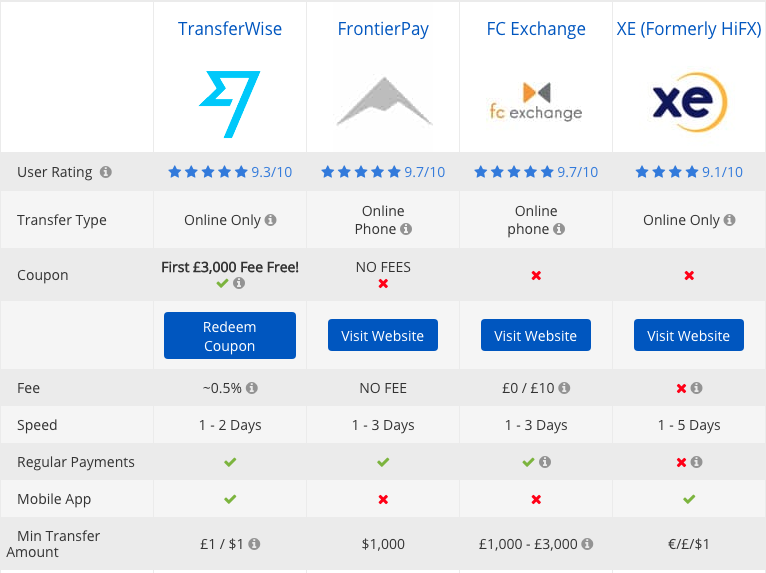Viewport: 766px width, 573px height.
Task: Click TransferWise mobile app check mark
Action: coord(230,499)
